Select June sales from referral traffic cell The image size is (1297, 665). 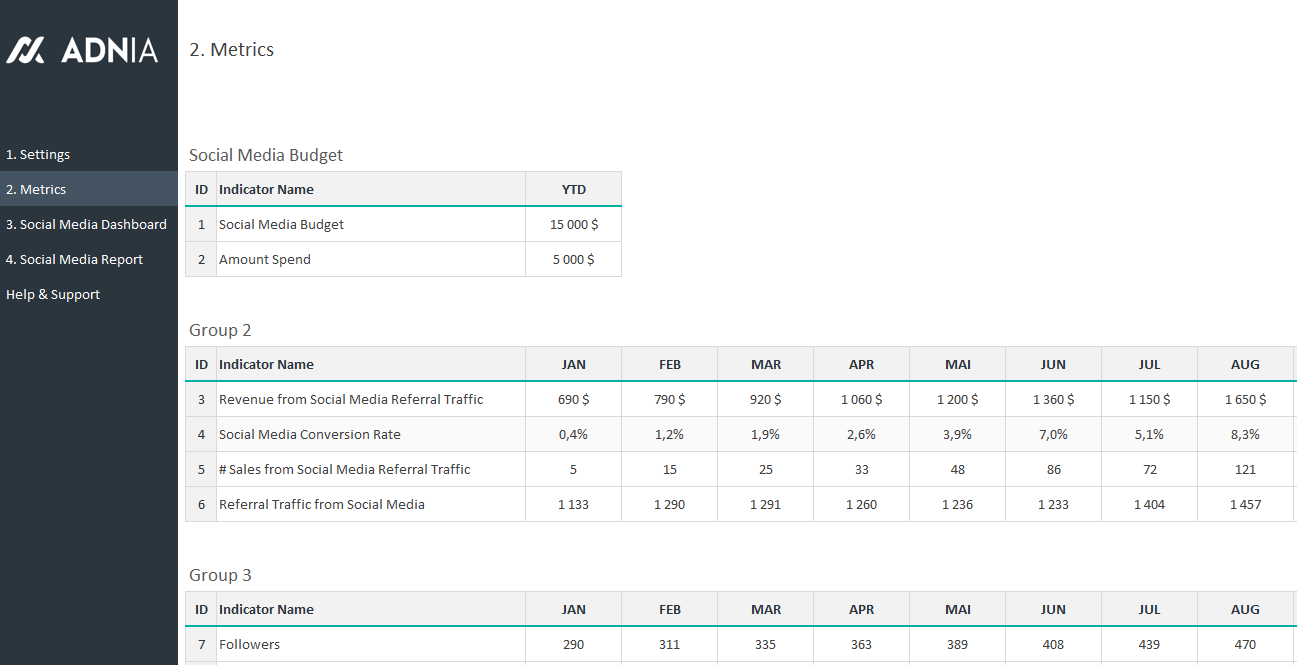(x=1053, y=470)
